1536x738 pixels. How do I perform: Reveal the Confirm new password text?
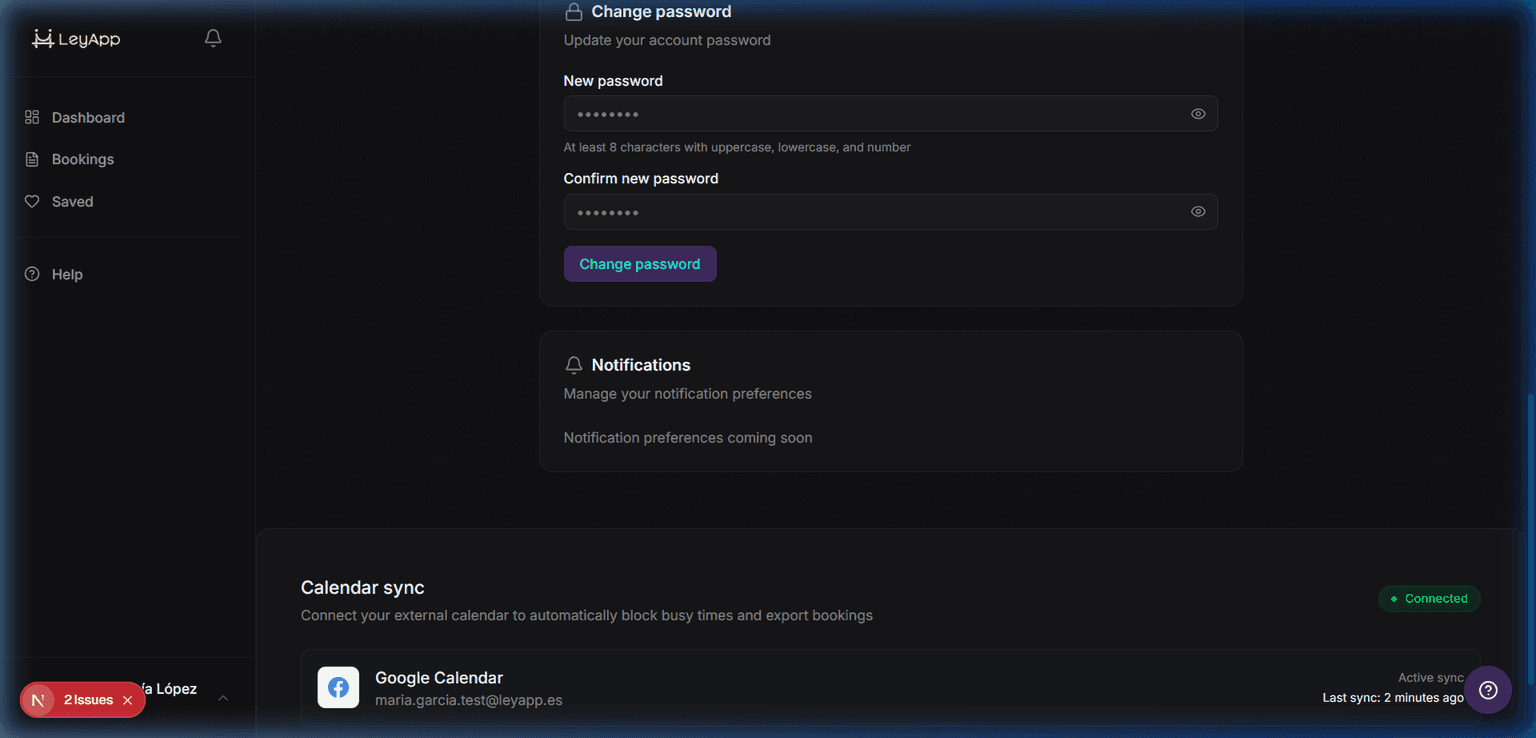[1197, 211]
